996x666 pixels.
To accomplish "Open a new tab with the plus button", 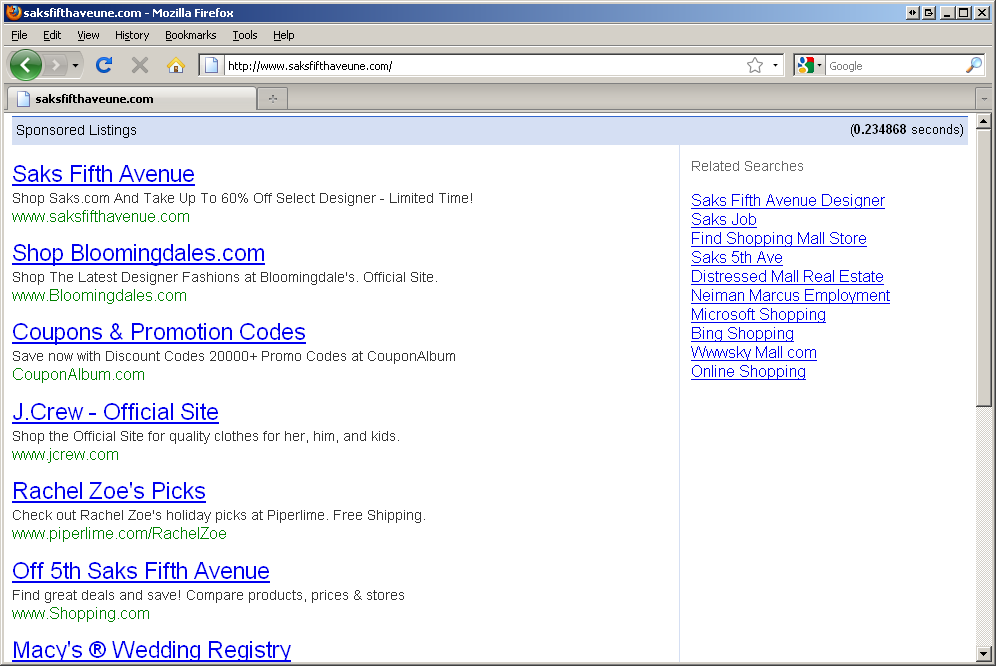I will (x=273, y=99).
